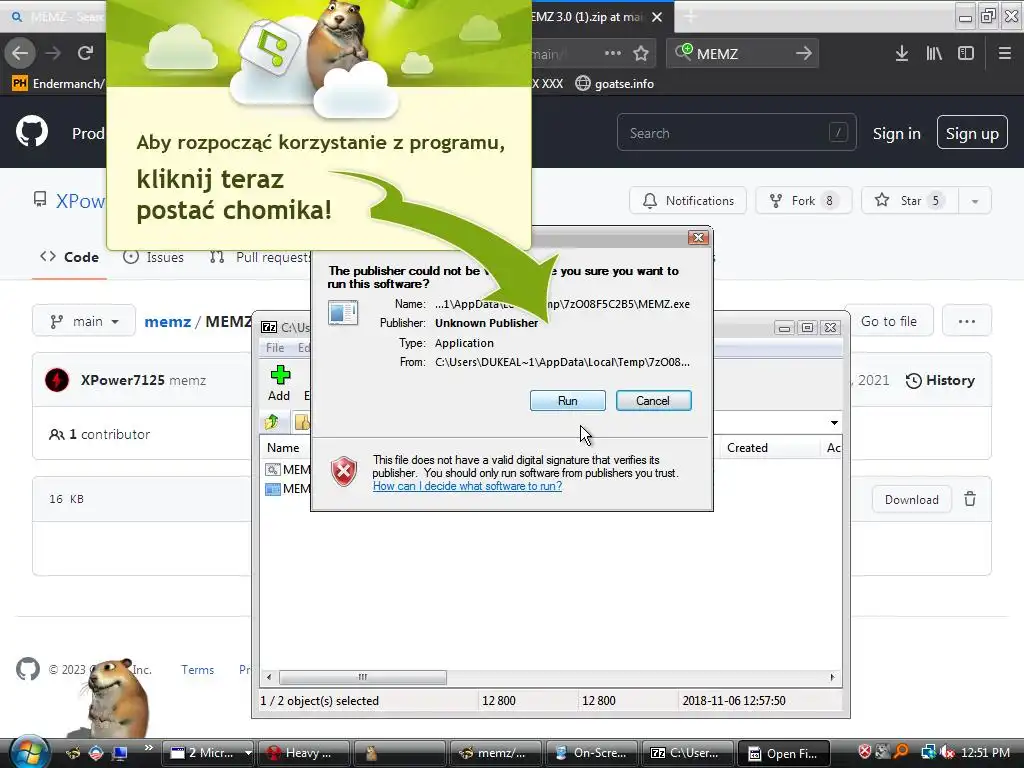Open a new Firefox tab with plus
1024x768 pixels.
(x=690, y=17)
